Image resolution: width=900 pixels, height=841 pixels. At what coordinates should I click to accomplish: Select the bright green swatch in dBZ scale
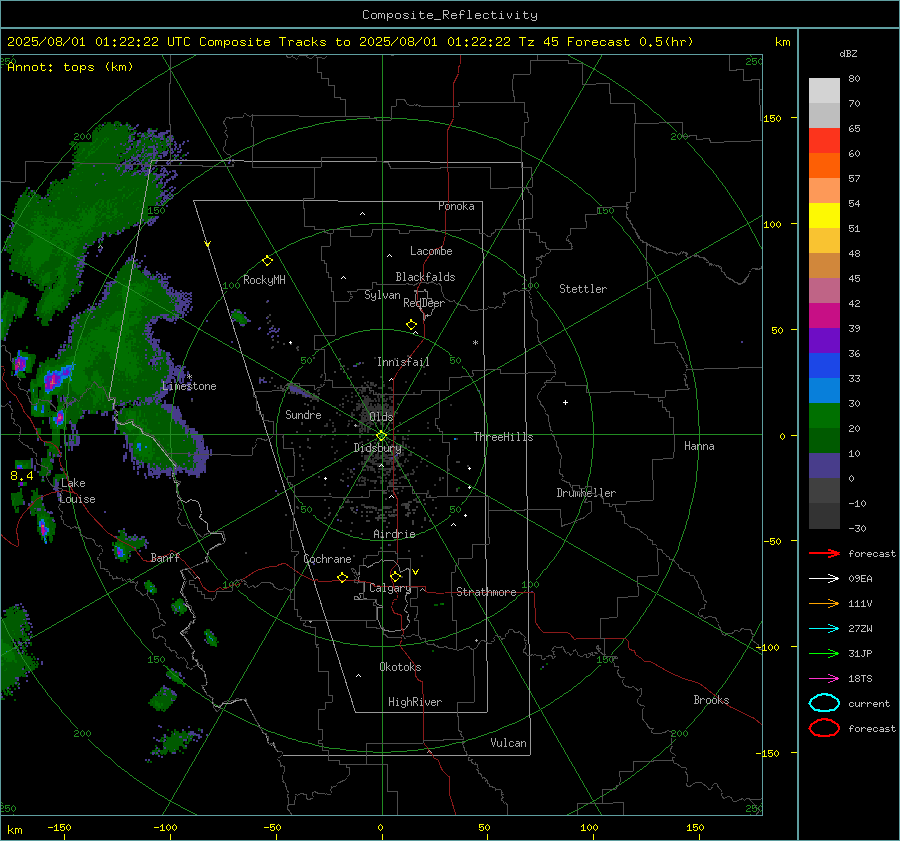pyautogui.click(x=824, y=415)
